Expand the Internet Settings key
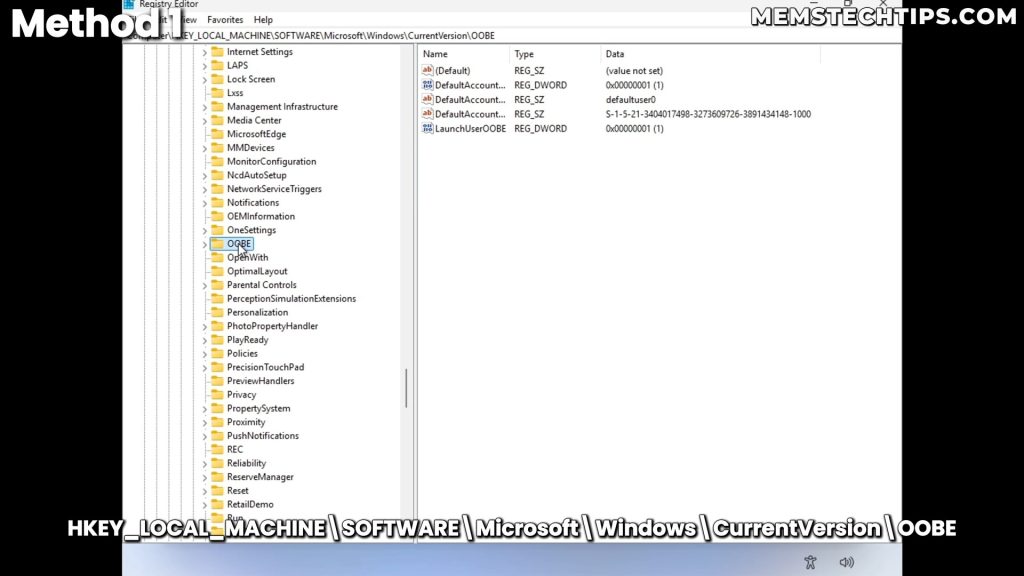The height and width of the screenshot is (576, 1024). tap(205, 52)
